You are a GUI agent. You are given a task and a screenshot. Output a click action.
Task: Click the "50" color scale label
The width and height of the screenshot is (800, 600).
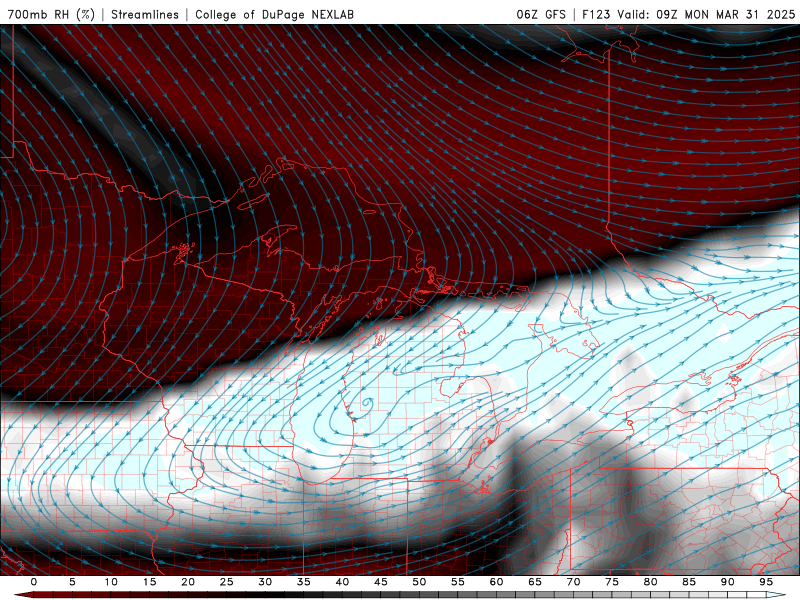419,582
